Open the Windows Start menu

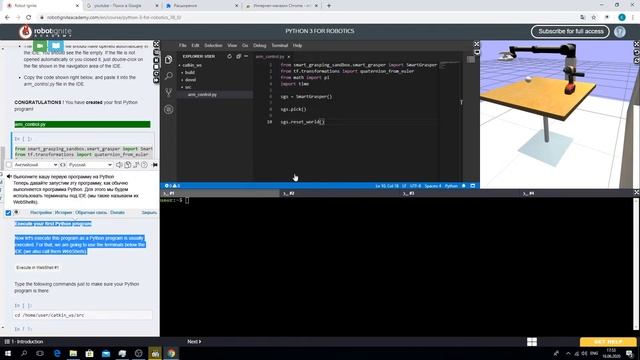pyautogui.click(x=8, y=353)
